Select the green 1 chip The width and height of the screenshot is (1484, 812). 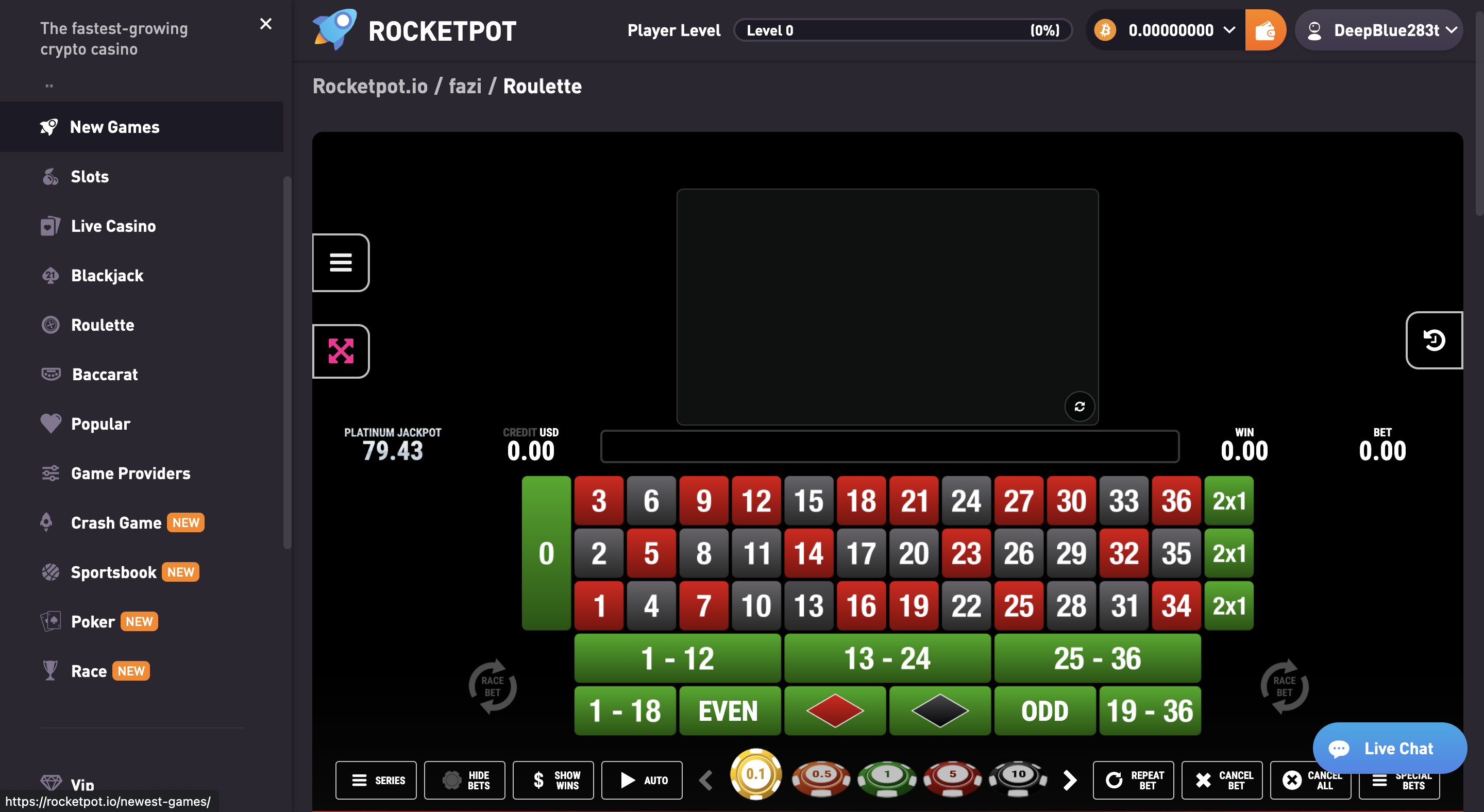tap(887, 779)
